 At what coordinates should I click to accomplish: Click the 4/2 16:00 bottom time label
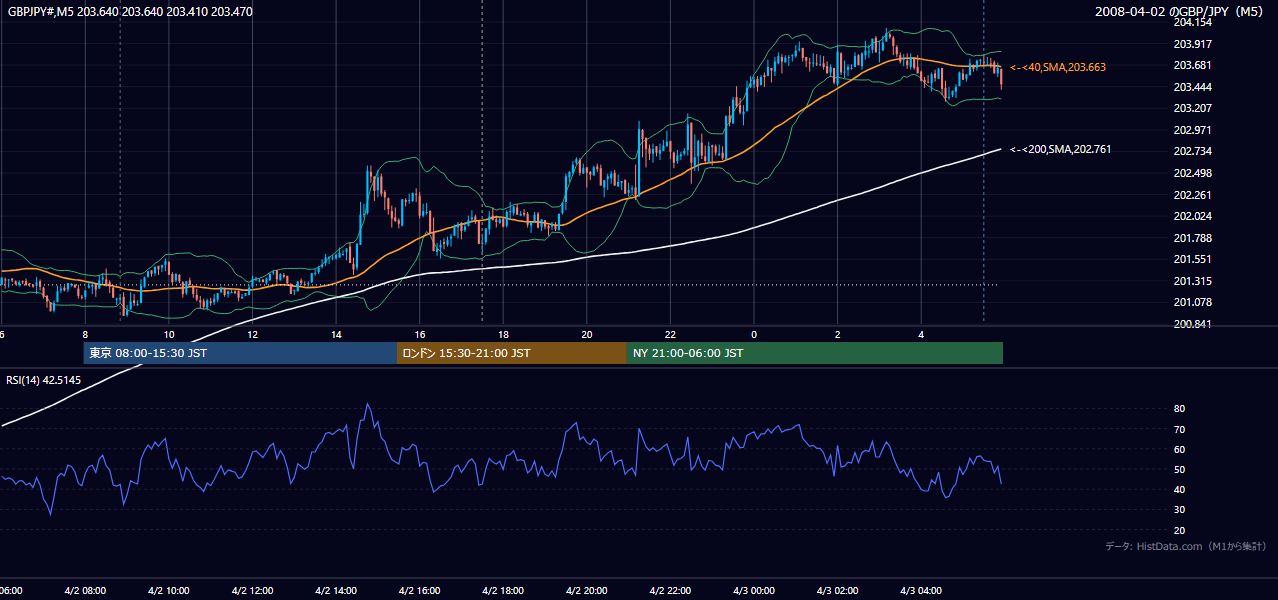(419, 591)
